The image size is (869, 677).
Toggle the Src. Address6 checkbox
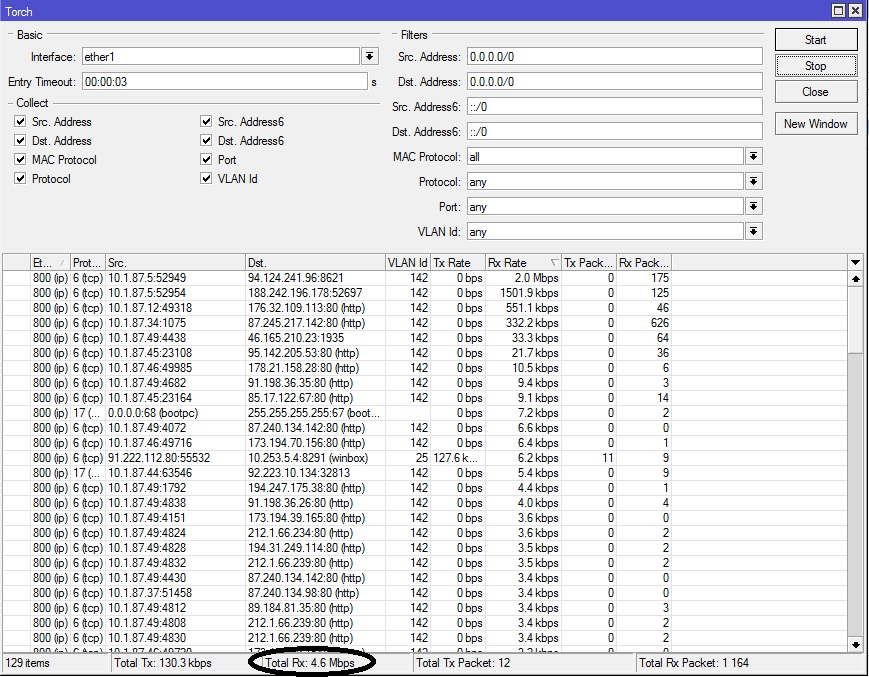(206, 121)
